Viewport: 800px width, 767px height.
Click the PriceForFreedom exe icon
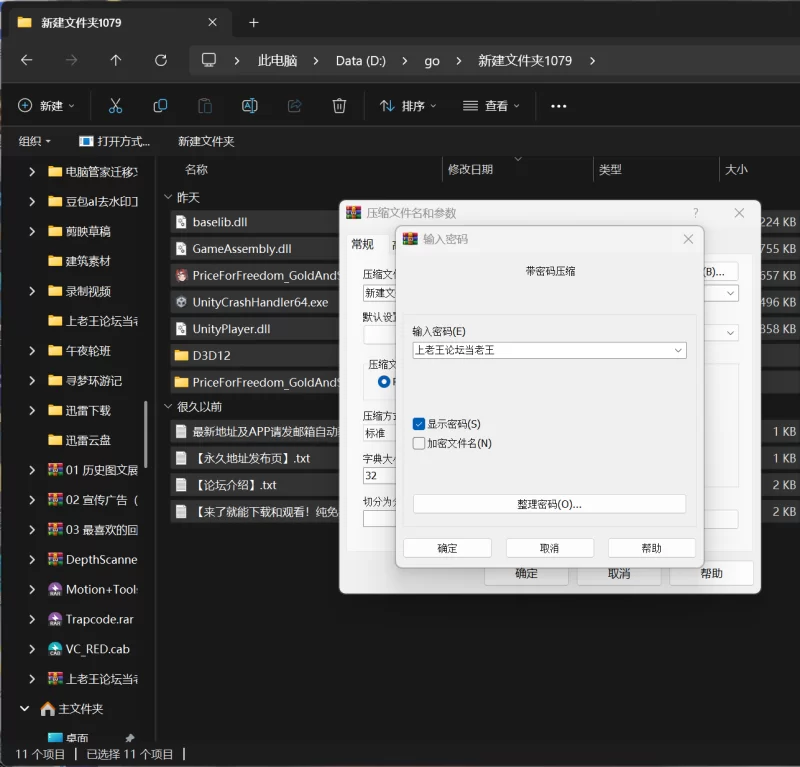(x=181, y=275)
